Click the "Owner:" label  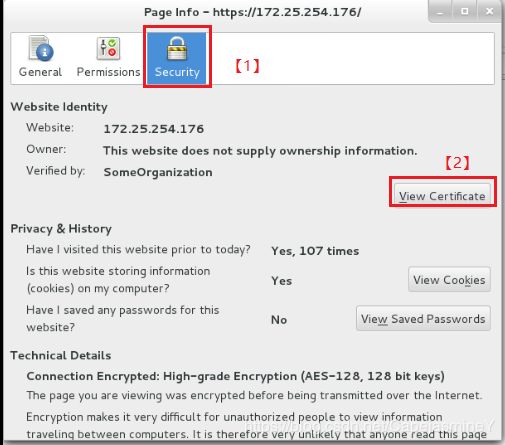(x=46, y=149)
